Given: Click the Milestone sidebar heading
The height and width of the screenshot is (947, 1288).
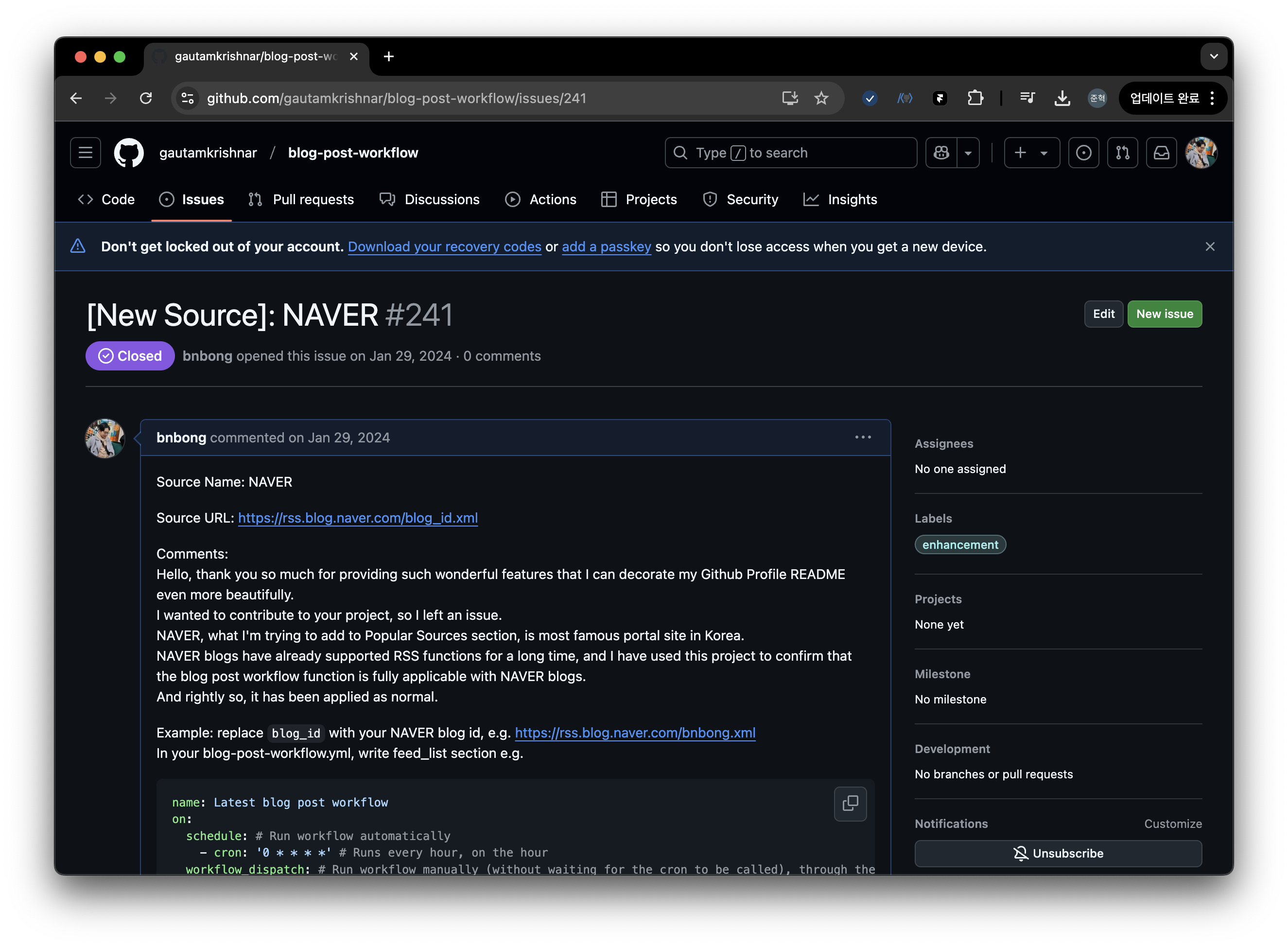Looking at the screenshot, I should [942, 674].
